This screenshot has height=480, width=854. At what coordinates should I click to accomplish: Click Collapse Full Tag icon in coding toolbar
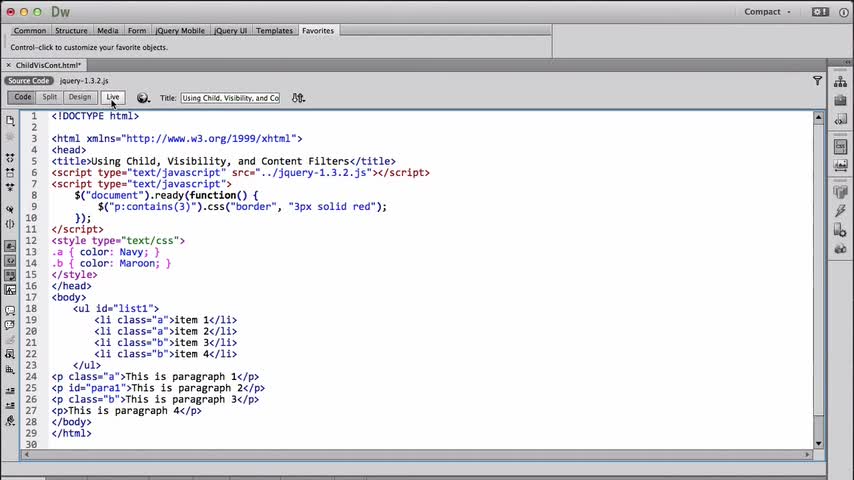click(x=10, y=157)
